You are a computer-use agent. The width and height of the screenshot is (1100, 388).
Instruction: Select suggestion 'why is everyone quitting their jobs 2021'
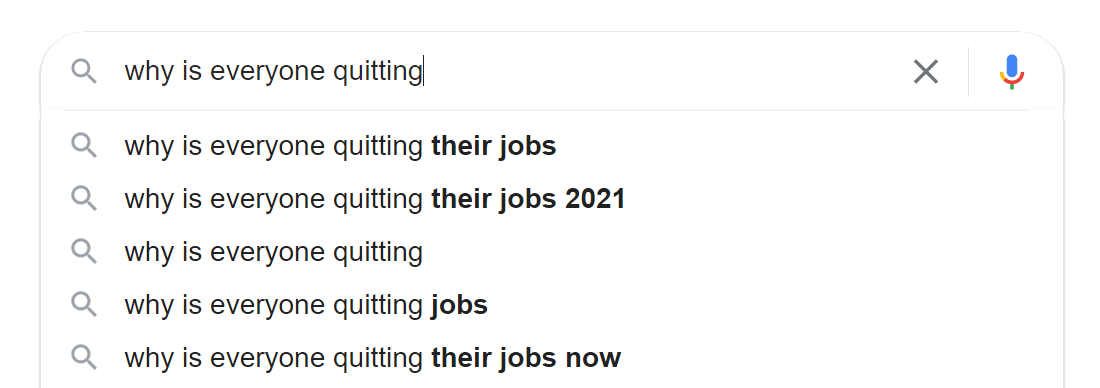click(552, 199)
